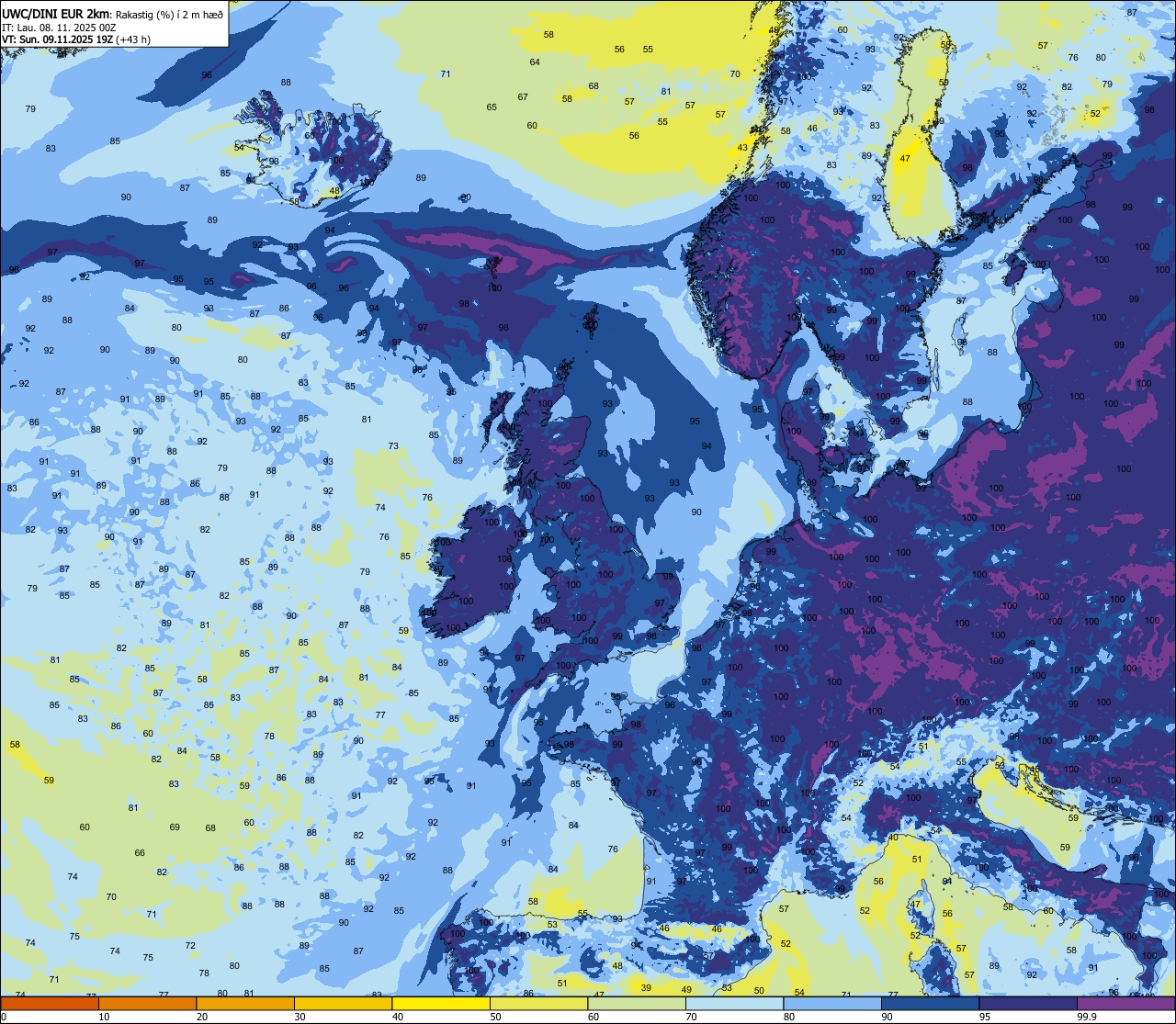Image resolution: width=1176 pixels, height=1024 pixels.
Task: Click the map value "73" west of Scotland
Action: point(393,446)
